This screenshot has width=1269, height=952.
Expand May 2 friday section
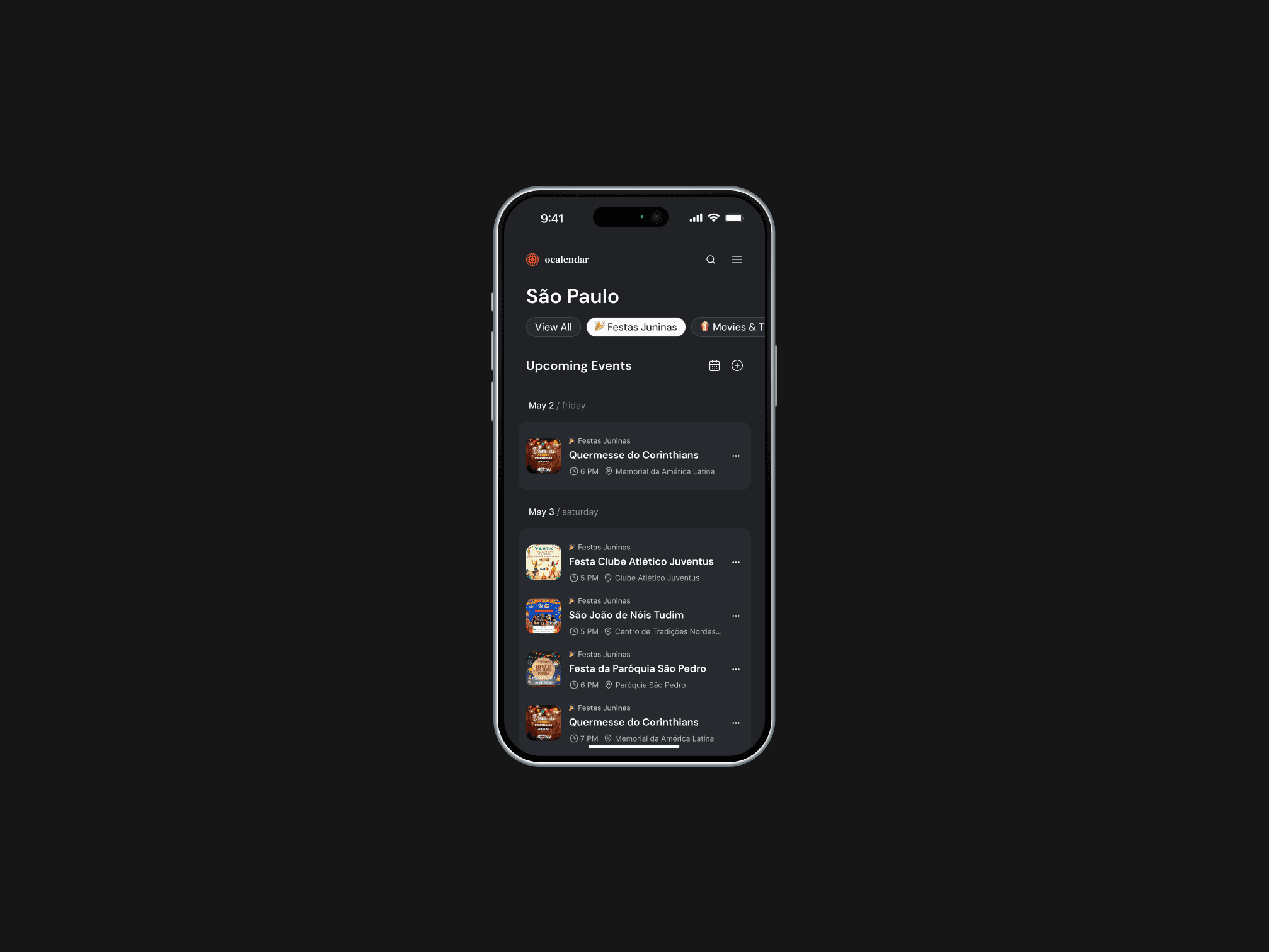coord(557,404)
